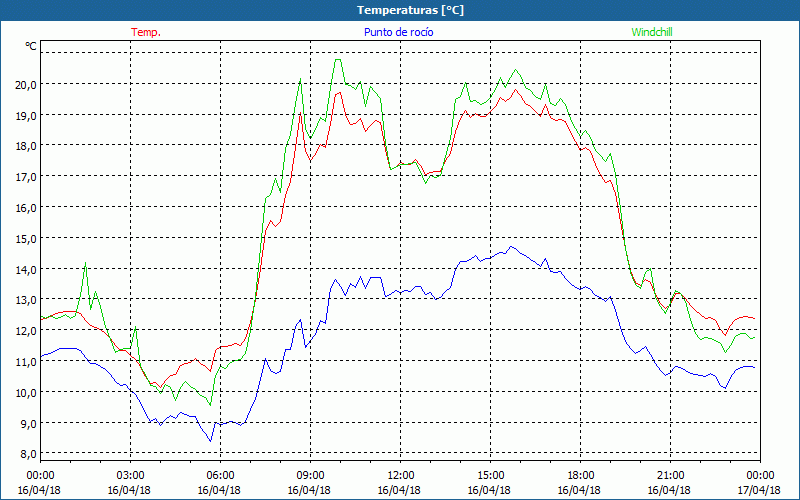This screenshot has width=800, height=500.
Task: Click the 13,0 y-axis value
Action: pyautogui.click(x=25, y=300)
